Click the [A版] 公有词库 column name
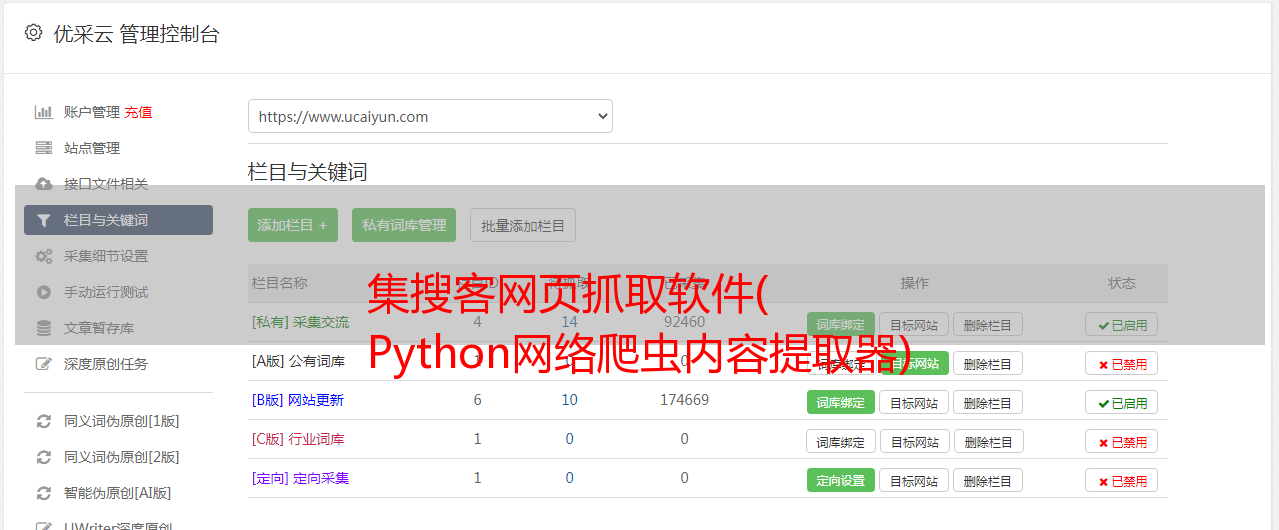 [298, 361]
